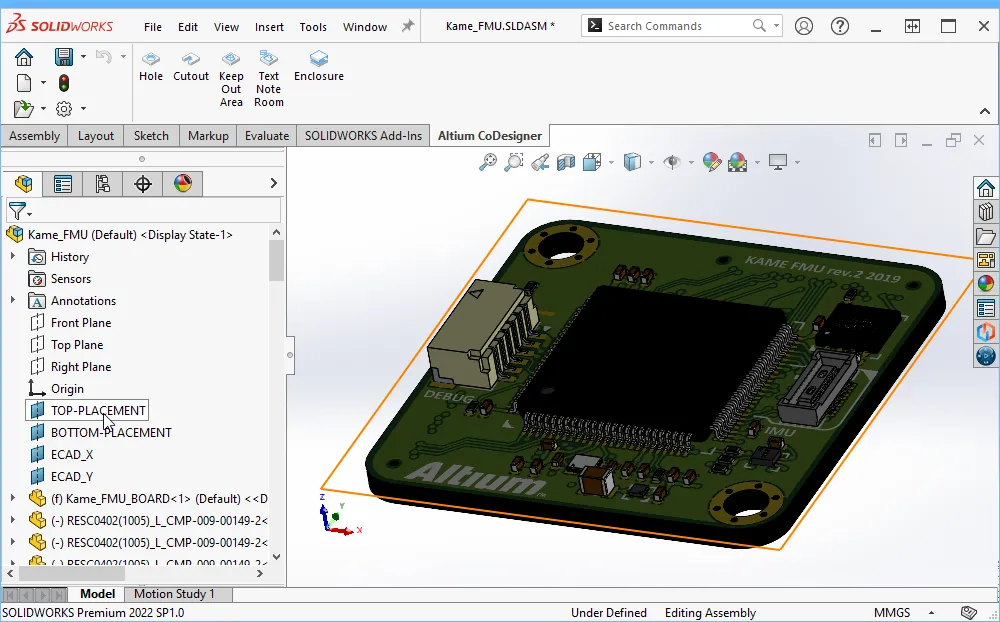Switch to the Sketch tab
The width and height of the screenshot is (1000, 622).
151,136
